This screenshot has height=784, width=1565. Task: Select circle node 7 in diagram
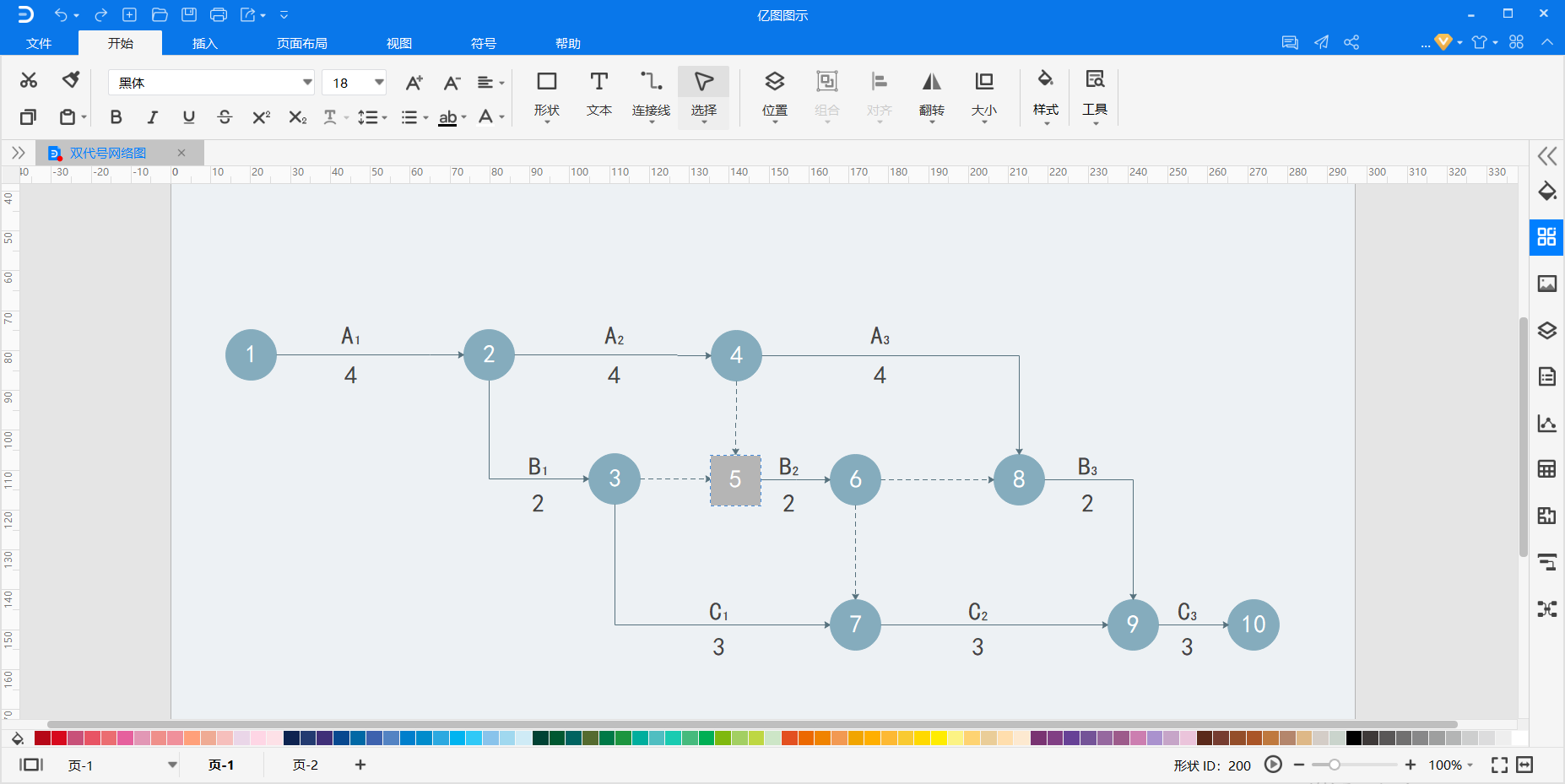[855, 624]
